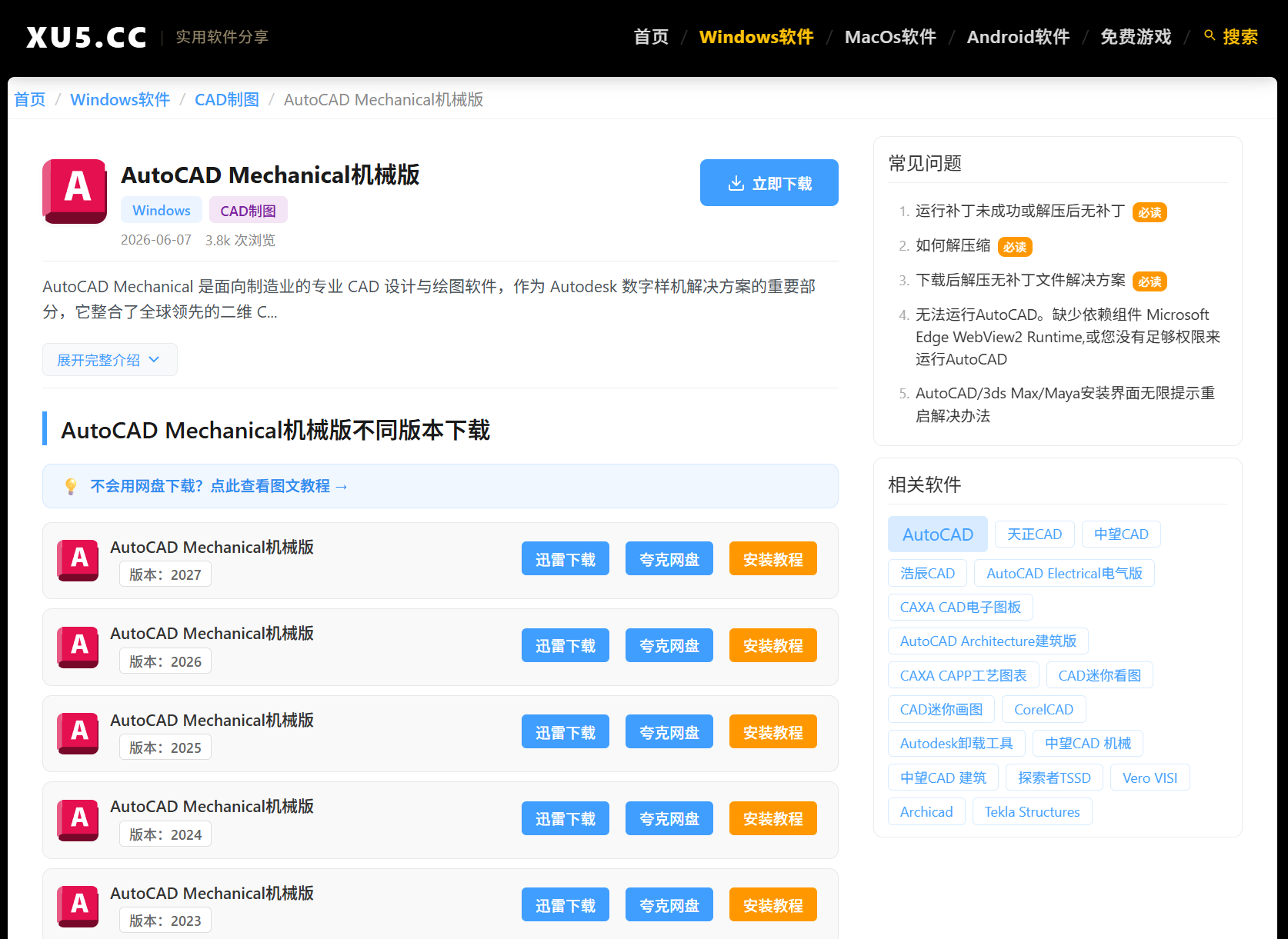The image size is (1288, 939).
Task: Open related software 中望CAD tag
Action: click(1121, 534)
